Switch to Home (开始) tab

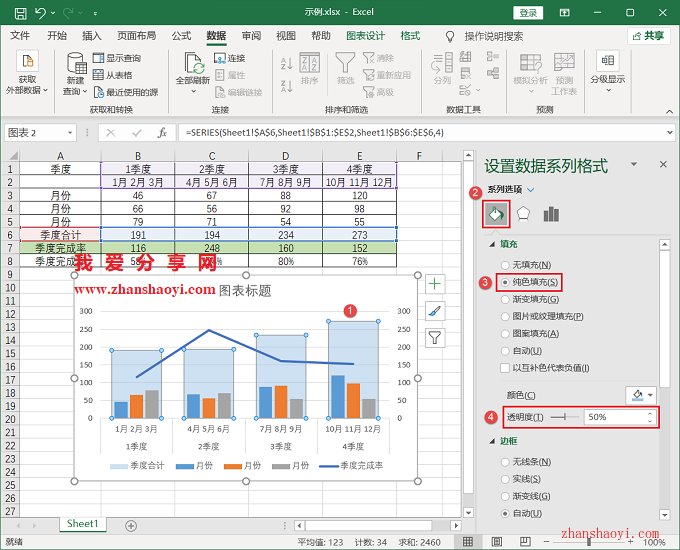(x=57, y=36)
